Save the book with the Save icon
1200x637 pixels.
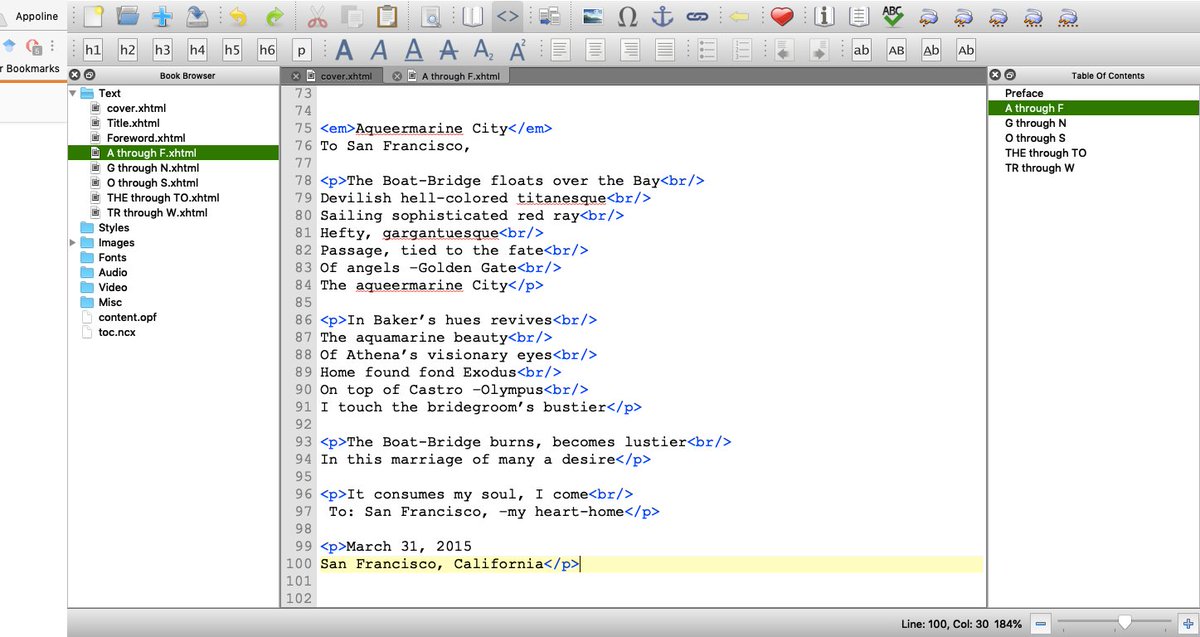click(197, 16)
